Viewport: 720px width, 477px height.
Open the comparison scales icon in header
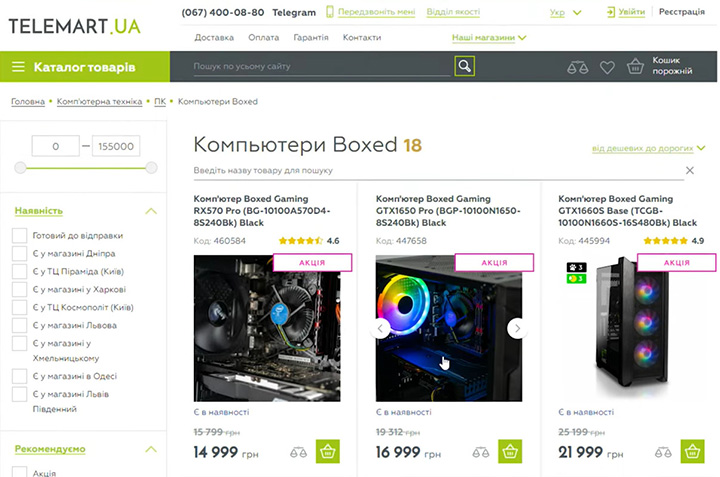578,67
